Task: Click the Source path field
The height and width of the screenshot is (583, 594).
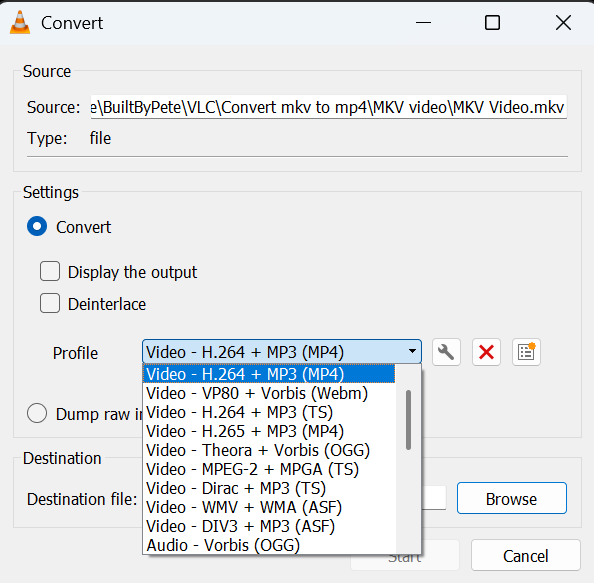Action: pos(328,107)
